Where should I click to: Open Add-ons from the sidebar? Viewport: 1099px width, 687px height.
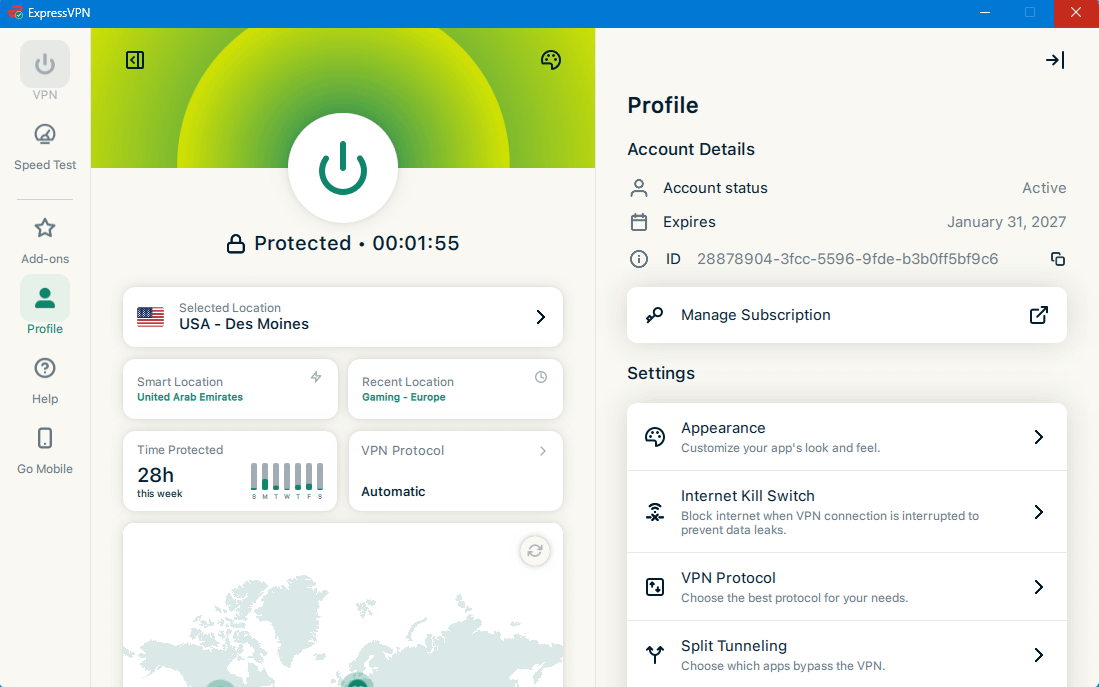(x=45, y=240)
